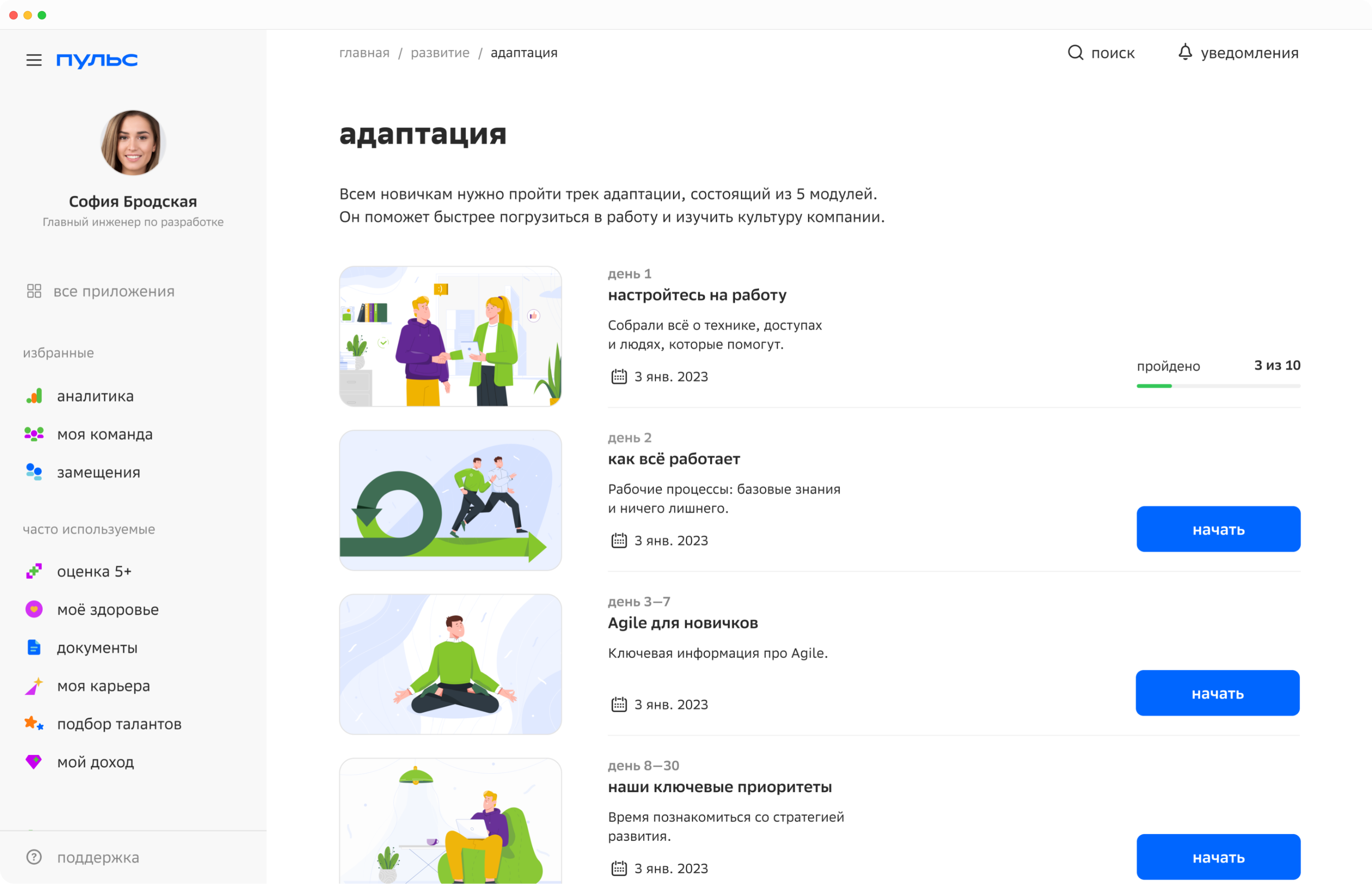Click начать for Agile для новичков
Image resolution: width=1372 pixels, height=884 pixels.
[1218, 693]
